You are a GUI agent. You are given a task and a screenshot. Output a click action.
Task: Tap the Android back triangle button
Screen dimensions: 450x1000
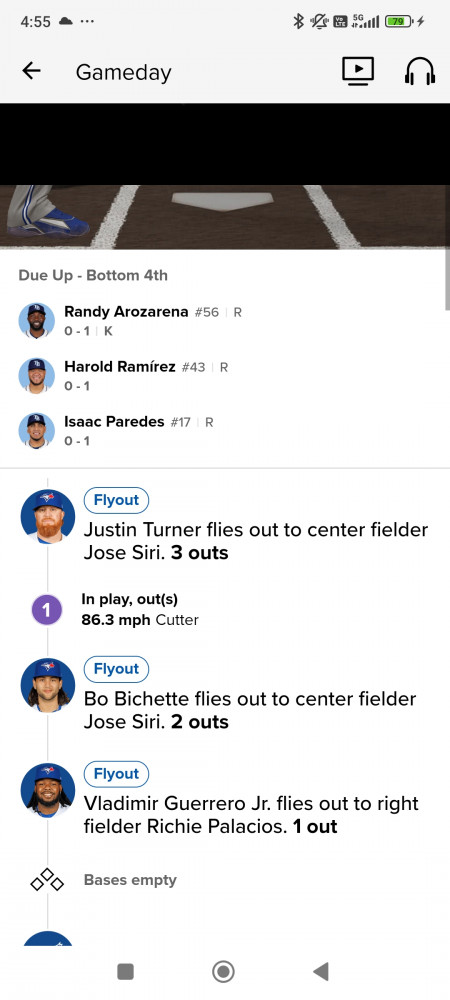[x=321, y=972]
